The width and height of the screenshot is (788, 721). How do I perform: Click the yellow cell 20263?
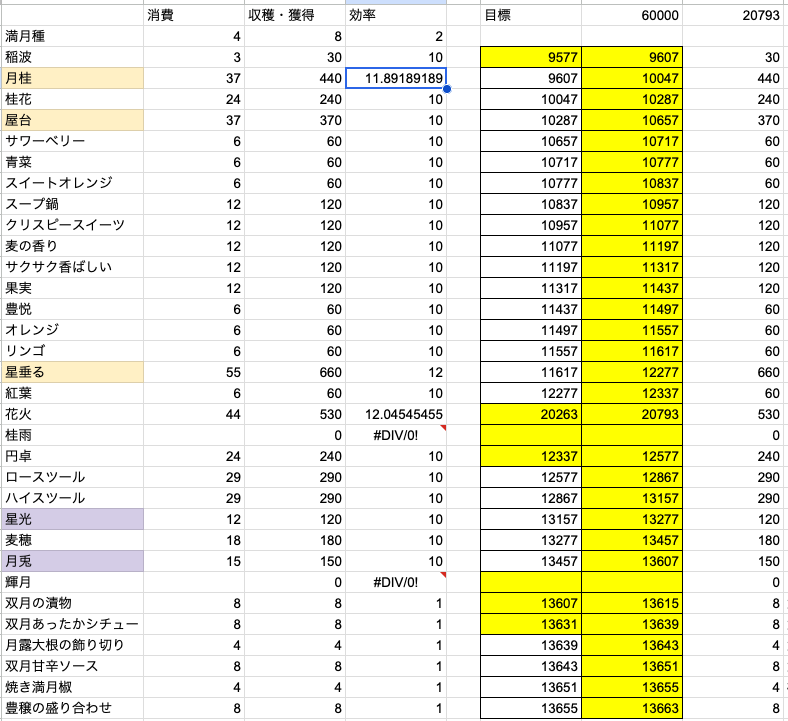(x=531, y=415)
